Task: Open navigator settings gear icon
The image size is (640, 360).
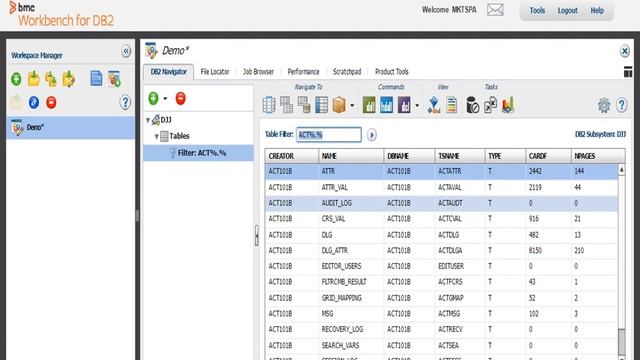Action: coord(604,105)
